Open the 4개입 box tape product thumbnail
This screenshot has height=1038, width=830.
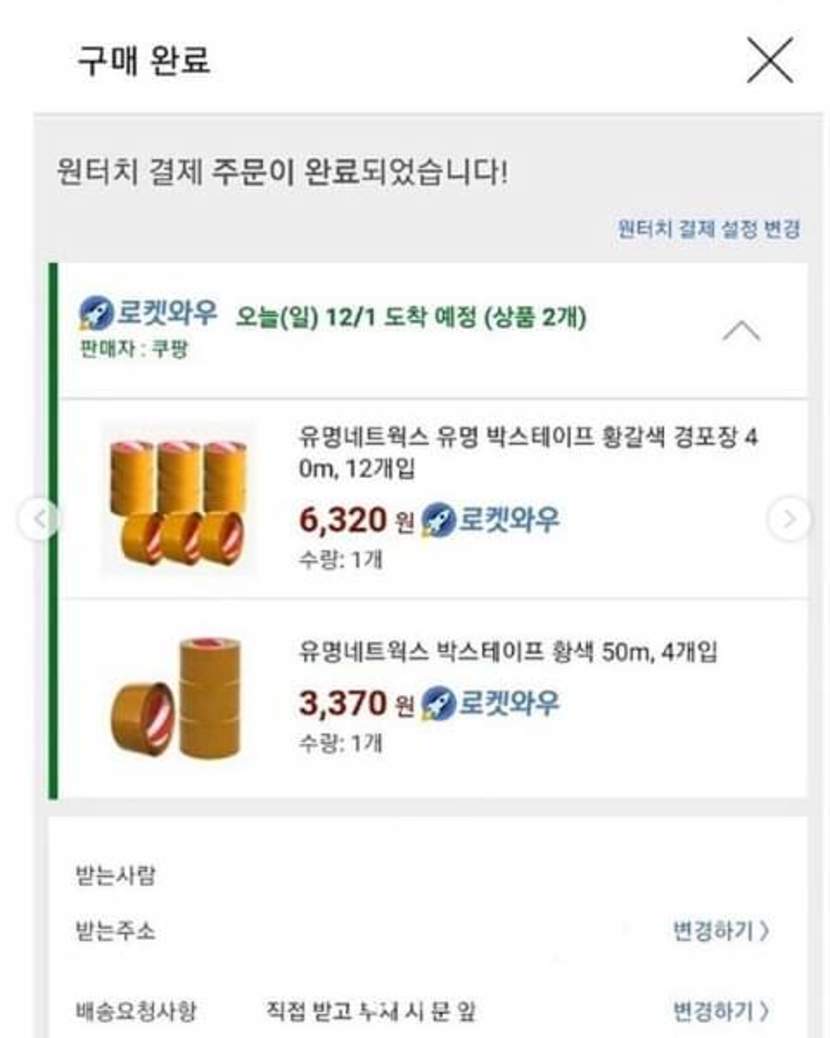coord(177,697)
